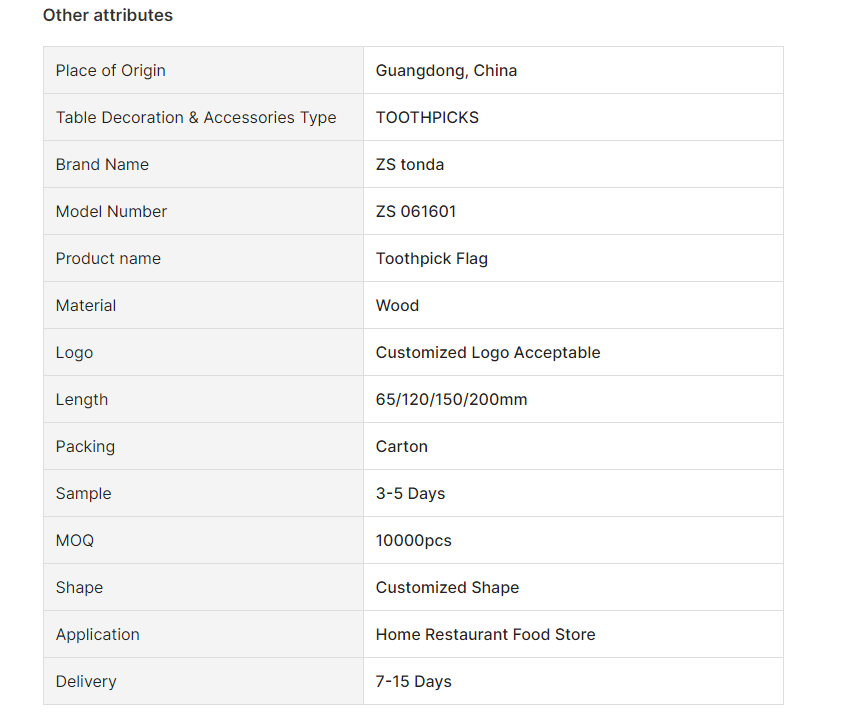Click the "Customized Shape" value
851x714 pixels.
pos(447,587)
